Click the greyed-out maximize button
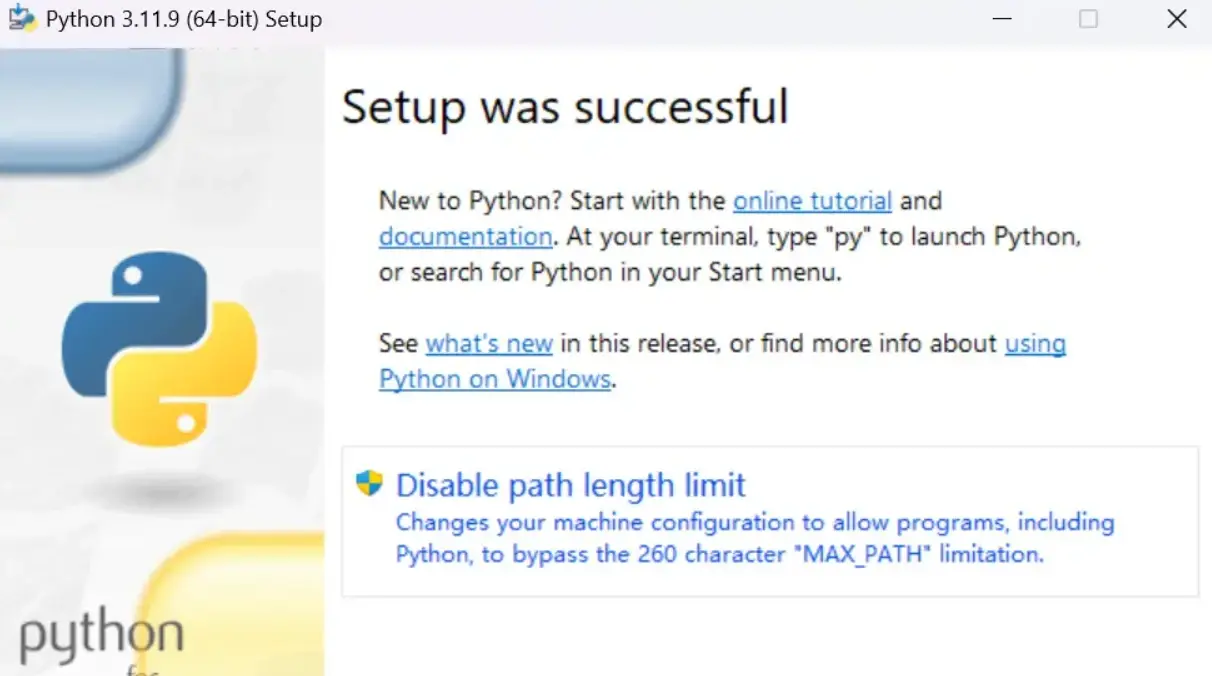This screenshot has width=1212, height=676. (x=1088, y=19)
